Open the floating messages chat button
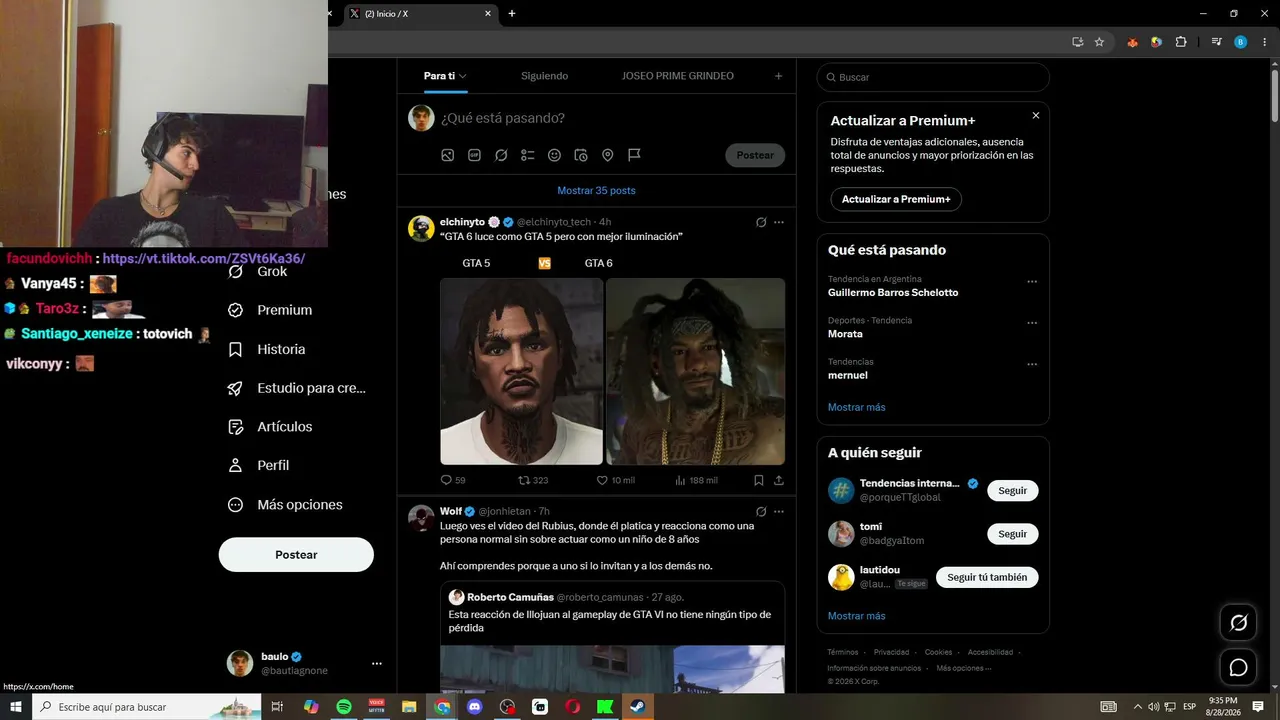The height and width of the screenshot is (720, 1280). tap(1238, 667)
